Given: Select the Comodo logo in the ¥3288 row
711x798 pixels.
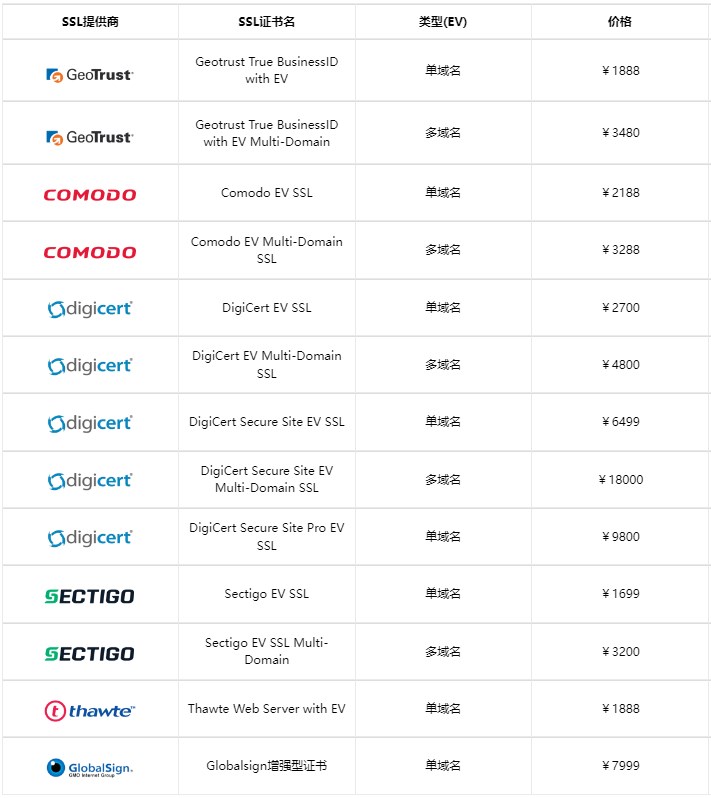Looking at the screenshot, I should pyautogui.click(x=90, y=252).
